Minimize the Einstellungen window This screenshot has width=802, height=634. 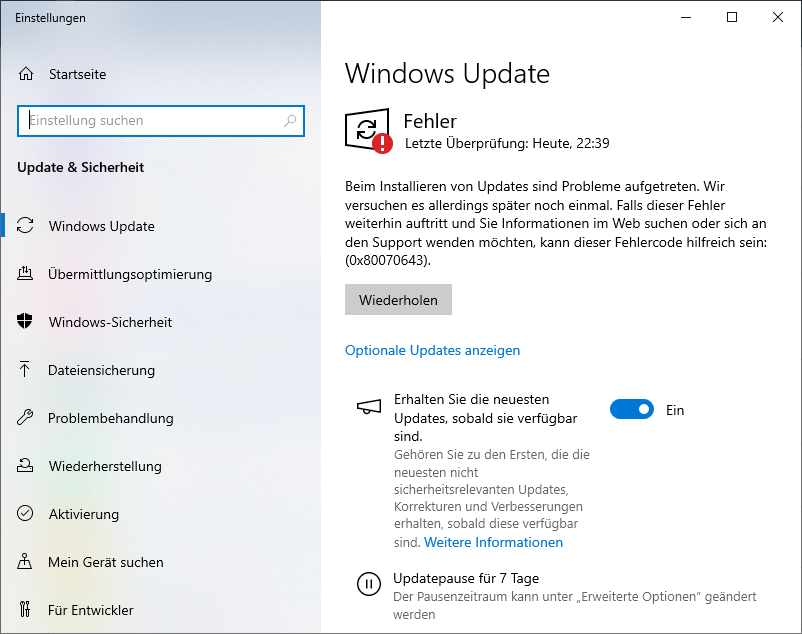pos(686,17)
